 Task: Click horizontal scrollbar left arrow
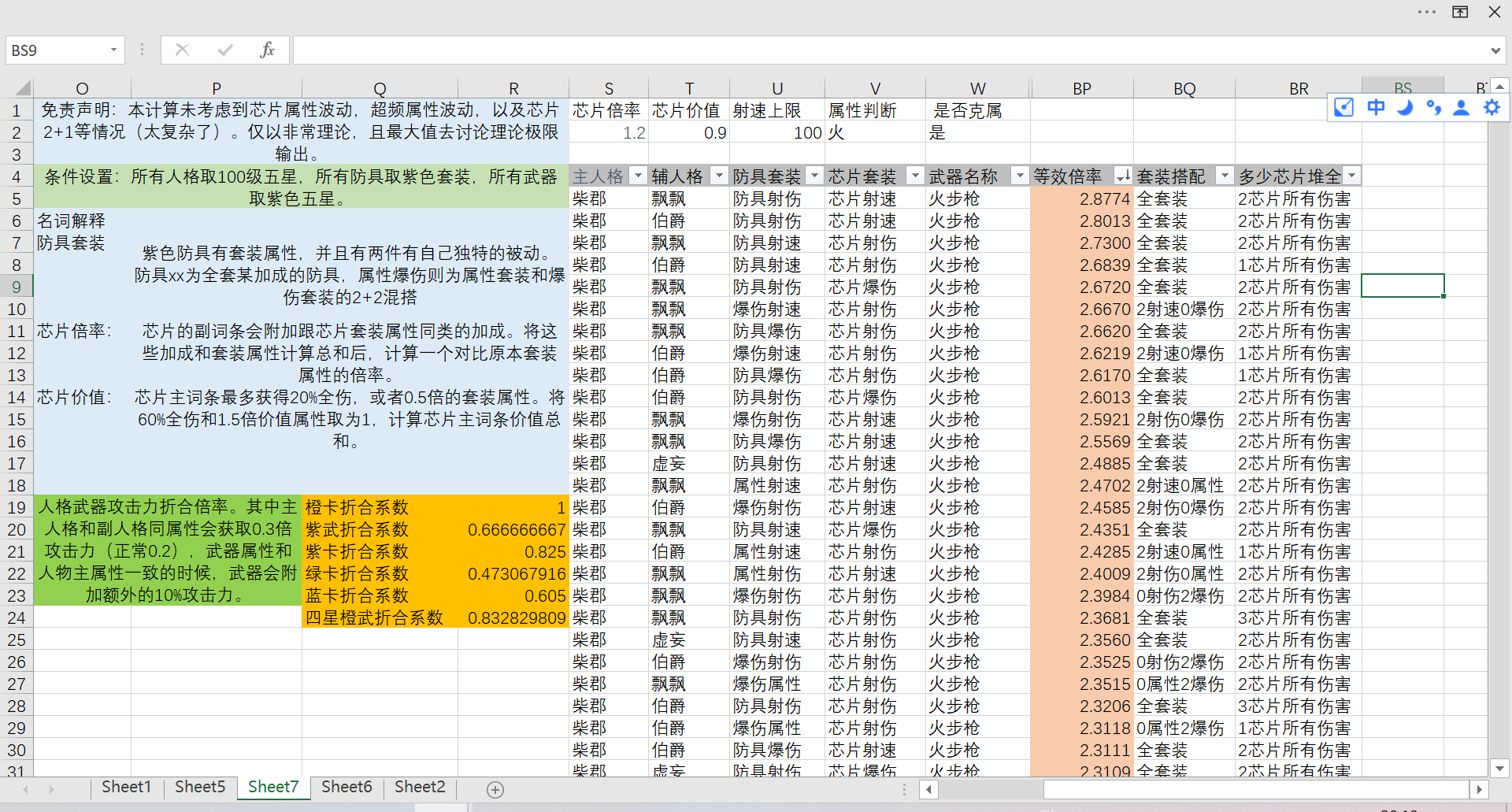[x=929, y=789]
